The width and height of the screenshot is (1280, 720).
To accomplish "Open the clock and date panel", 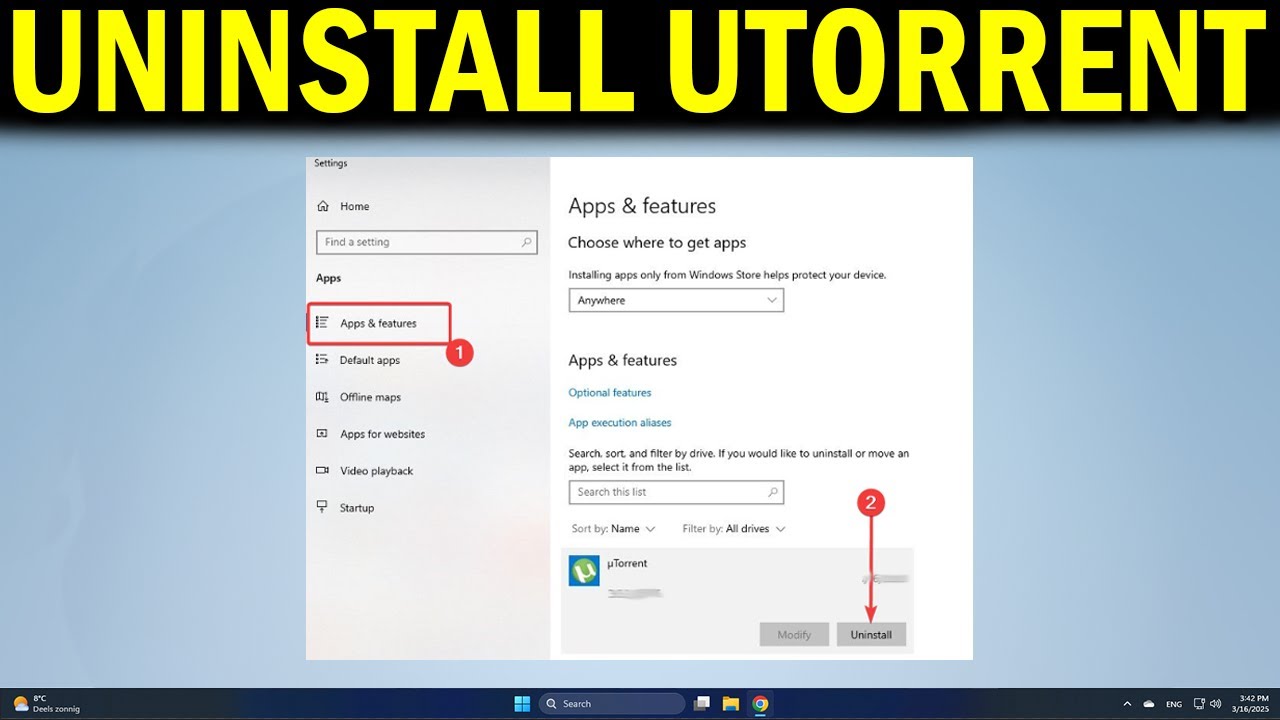I will 1251,704.
